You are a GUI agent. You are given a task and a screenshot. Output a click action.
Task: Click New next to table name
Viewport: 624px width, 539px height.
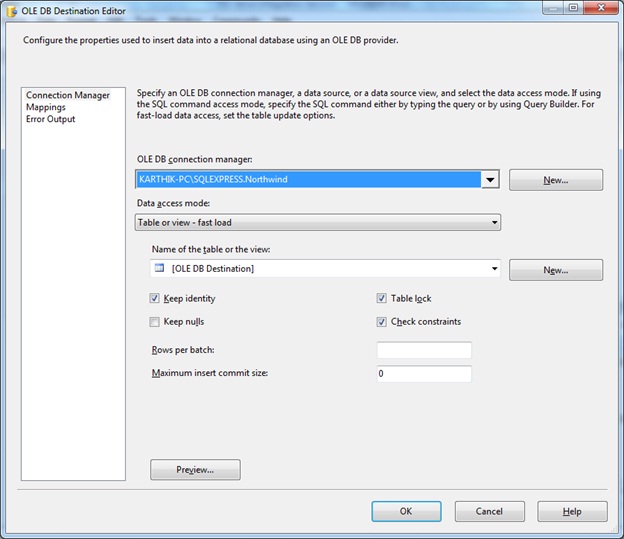point(556,270)
